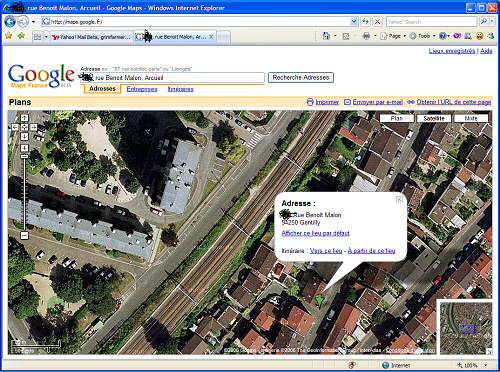This screenshot has height=372, width=500.
Task: Click Afficher ce lieu par défaut link
Action: (x=315, y=233)
